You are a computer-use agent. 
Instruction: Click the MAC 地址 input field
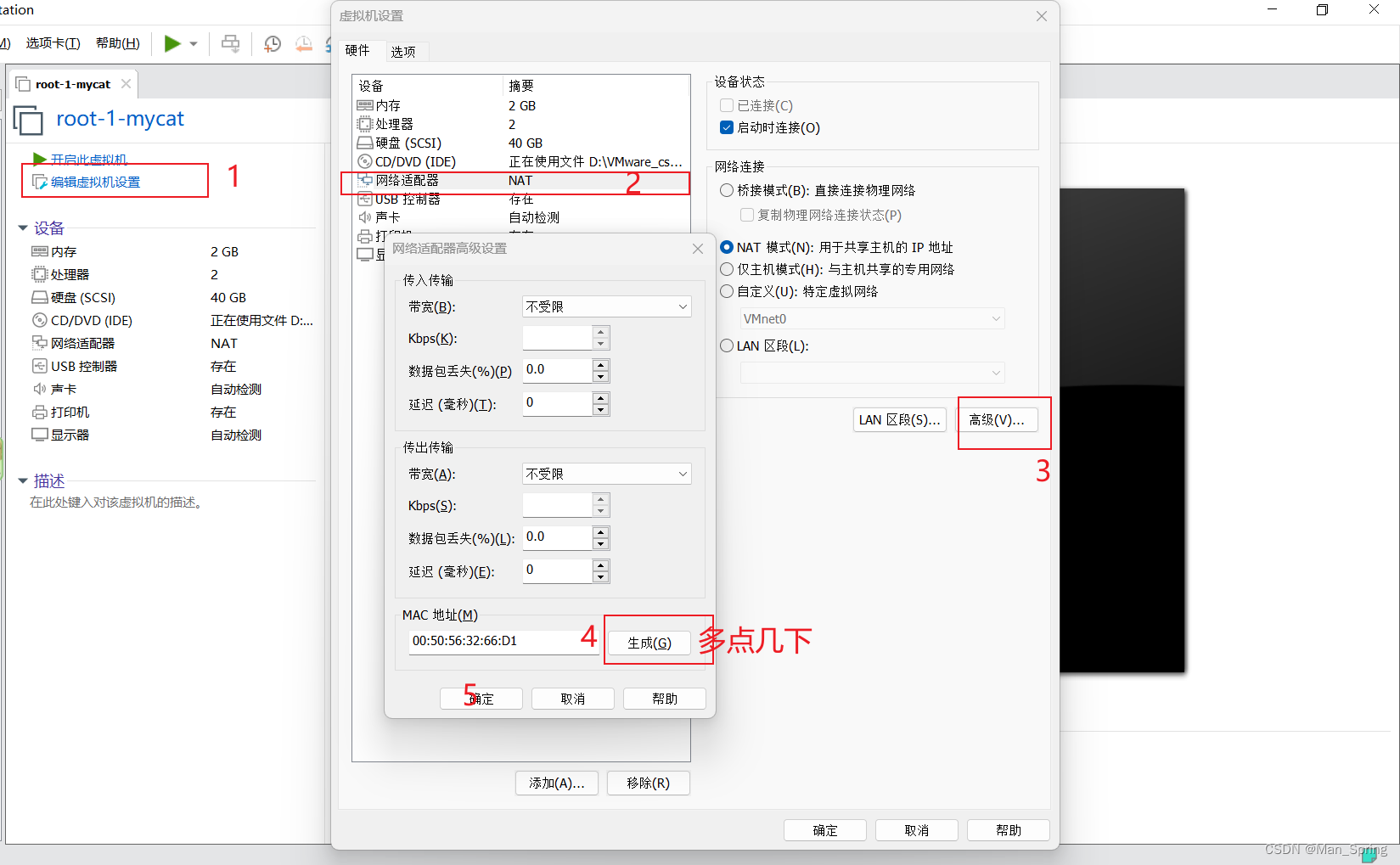(x=504, y=641)
